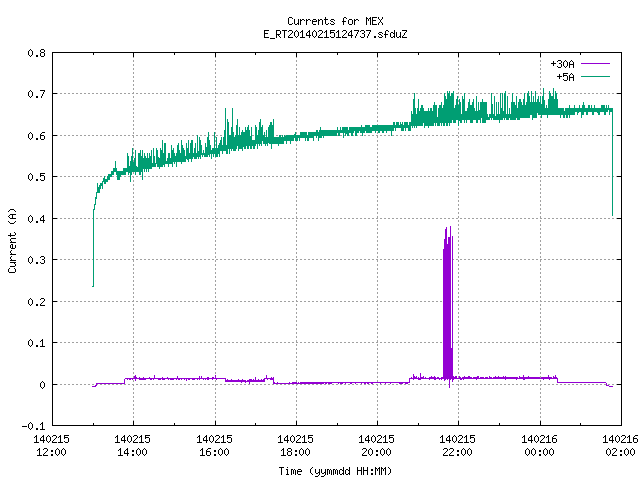Click the 0.8 y-axis tick label
The height and width of the screenshot is (480, 640).
[x=36, y=53]
